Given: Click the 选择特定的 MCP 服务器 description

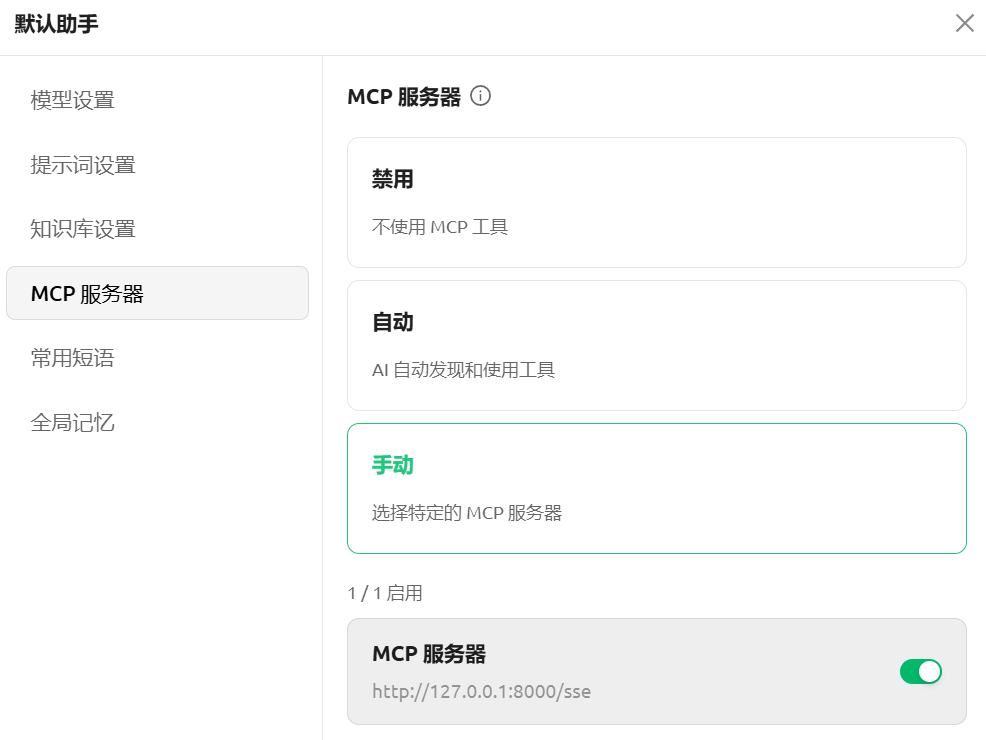Looking at the screenshot, I should [x=467, y=513].
